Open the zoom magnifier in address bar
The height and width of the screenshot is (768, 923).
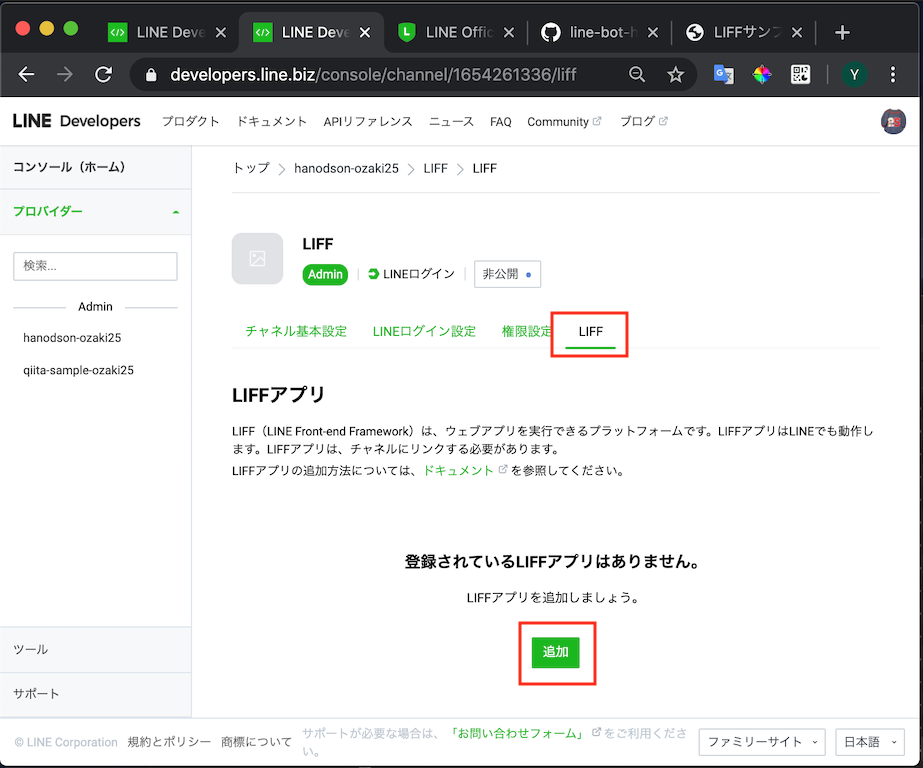pos(637,75)
